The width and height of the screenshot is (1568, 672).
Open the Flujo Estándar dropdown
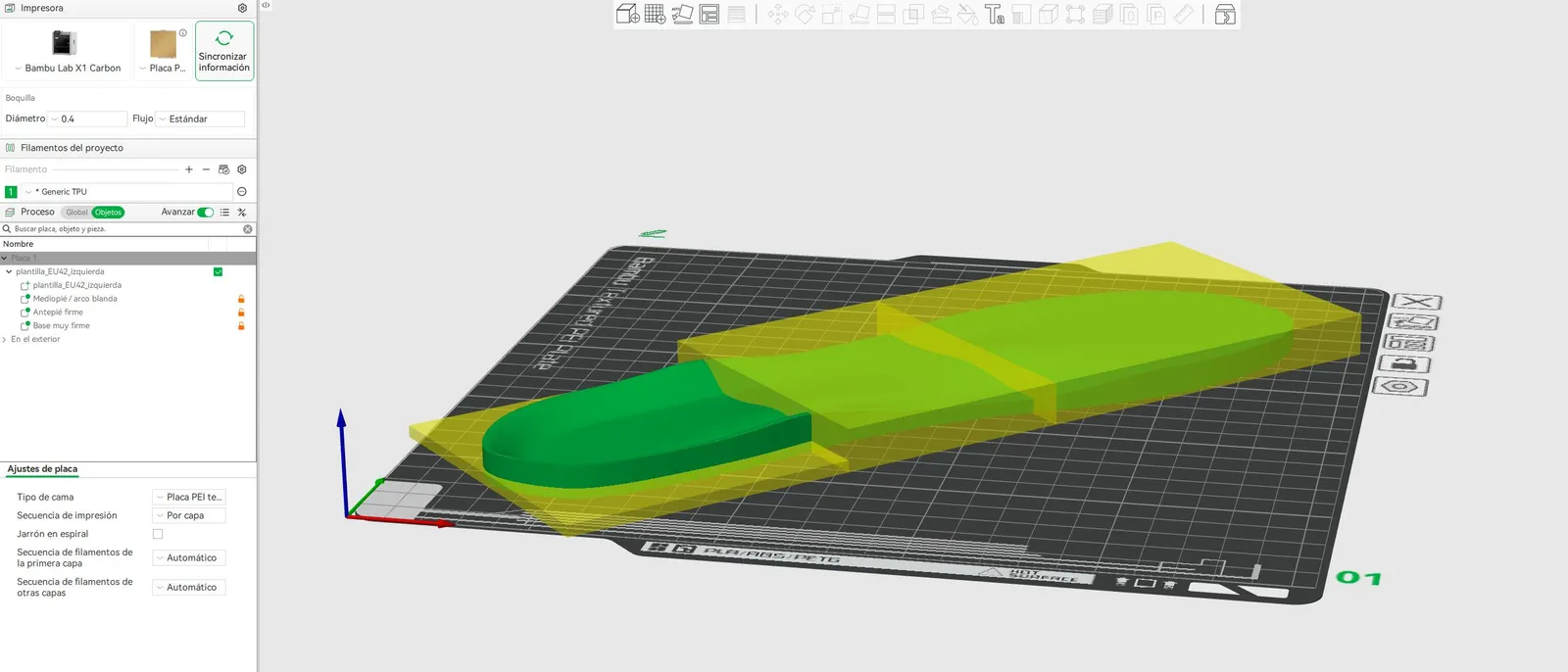point(200,119)
